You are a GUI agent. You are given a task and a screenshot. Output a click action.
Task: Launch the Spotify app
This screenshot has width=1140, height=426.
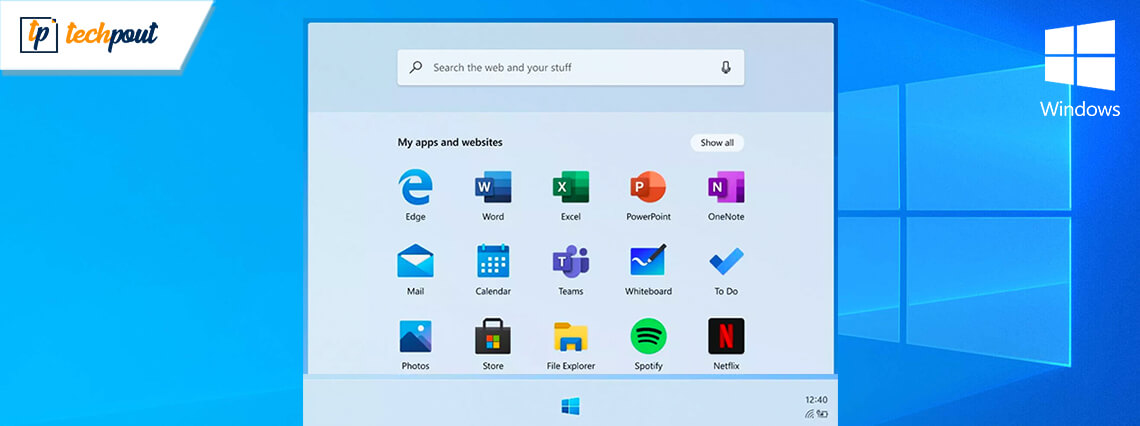648,336
